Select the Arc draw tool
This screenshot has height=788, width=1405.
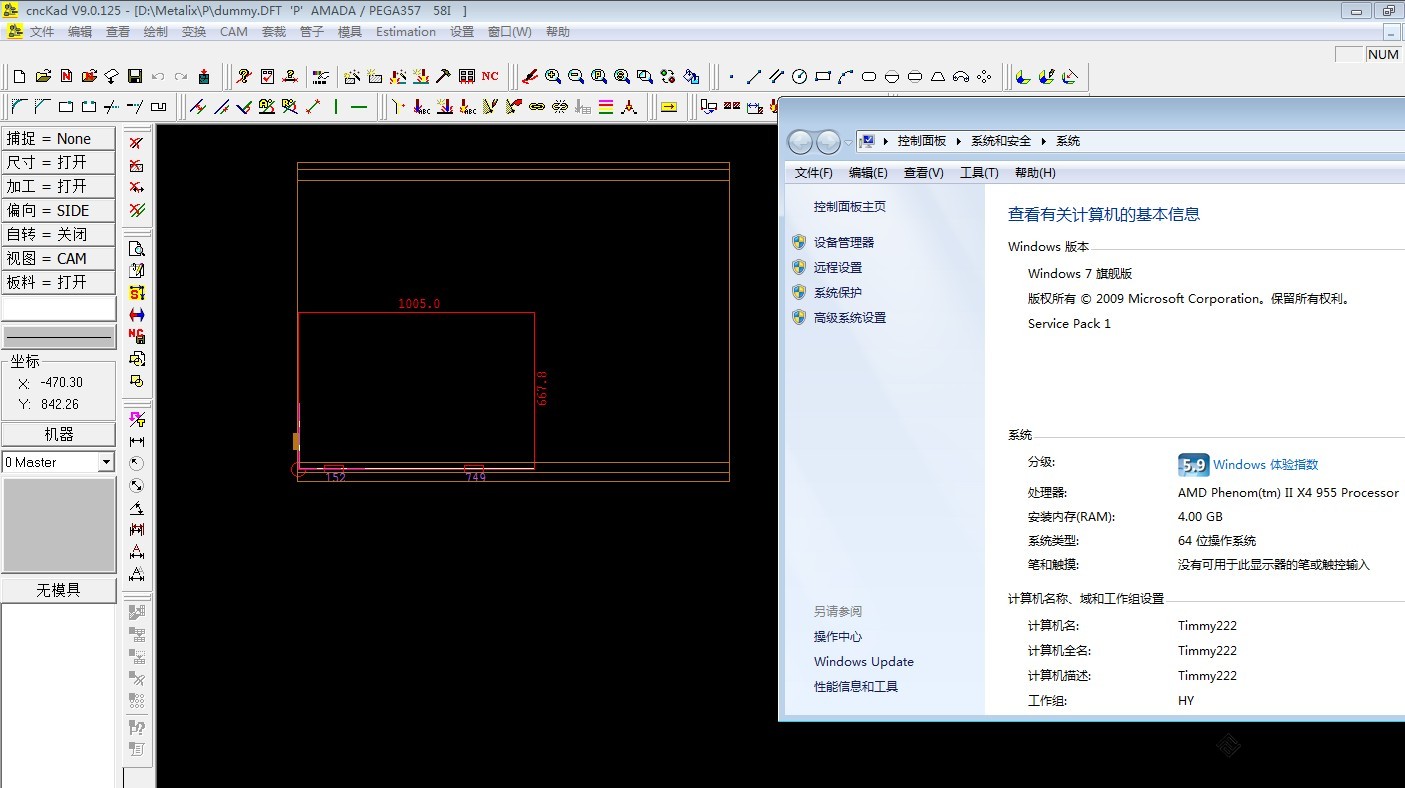[846, 76]
